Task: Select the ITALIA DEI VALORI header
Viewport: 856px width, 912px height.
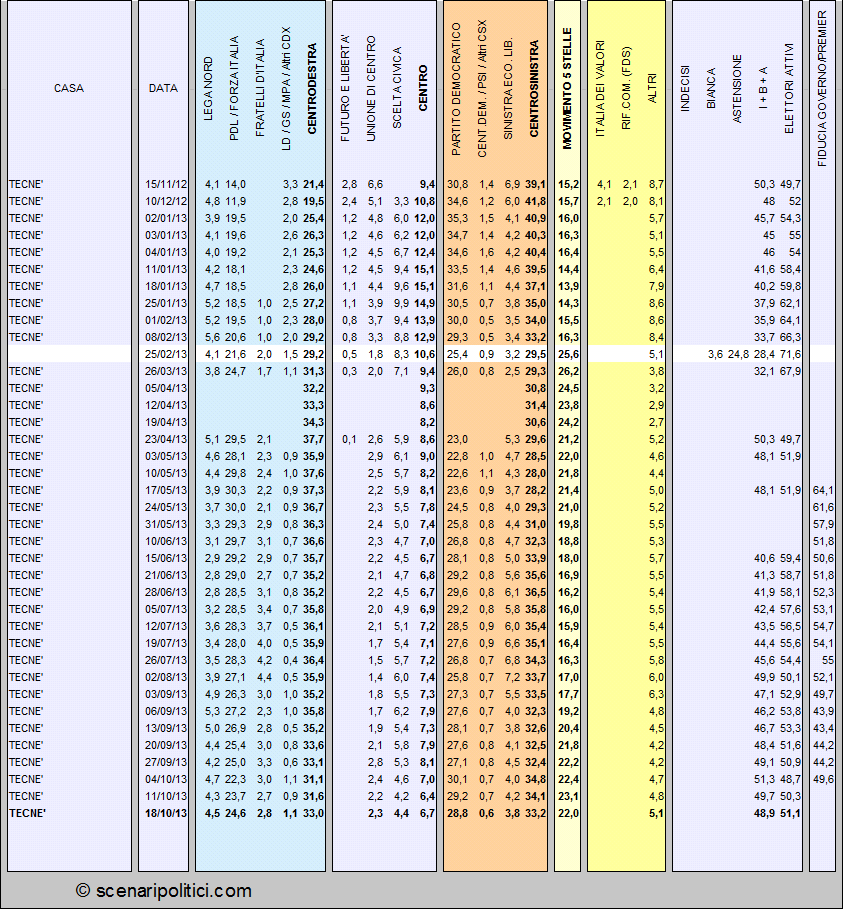Action: 600,89
